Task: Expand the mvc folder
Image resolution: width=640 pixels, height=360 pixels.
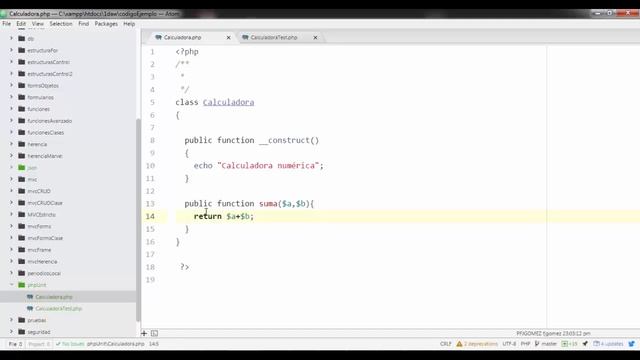Action: pos(11,179)
